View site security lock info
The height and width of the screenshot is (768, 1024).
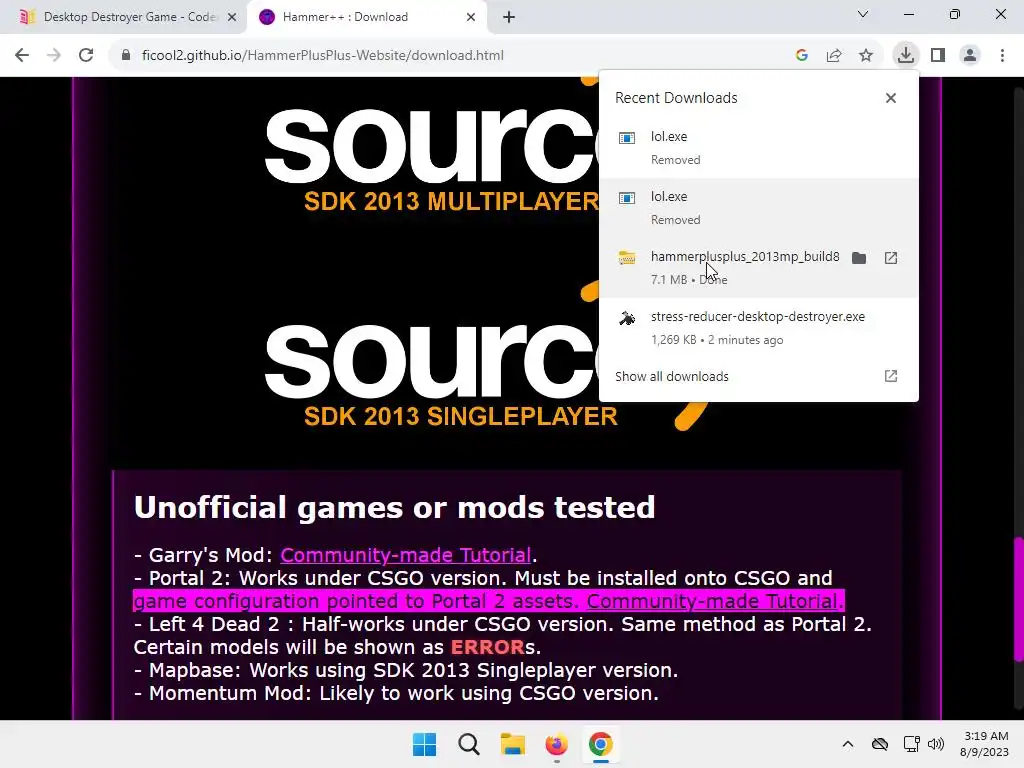[126, 56]
